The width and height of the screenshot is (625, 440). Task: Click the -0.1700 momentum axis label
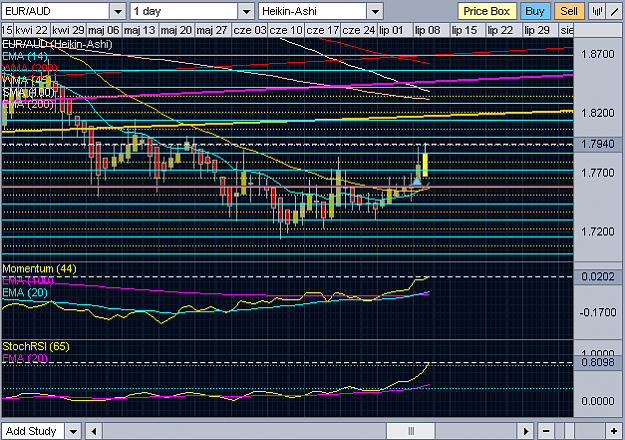tap(597, 312)
